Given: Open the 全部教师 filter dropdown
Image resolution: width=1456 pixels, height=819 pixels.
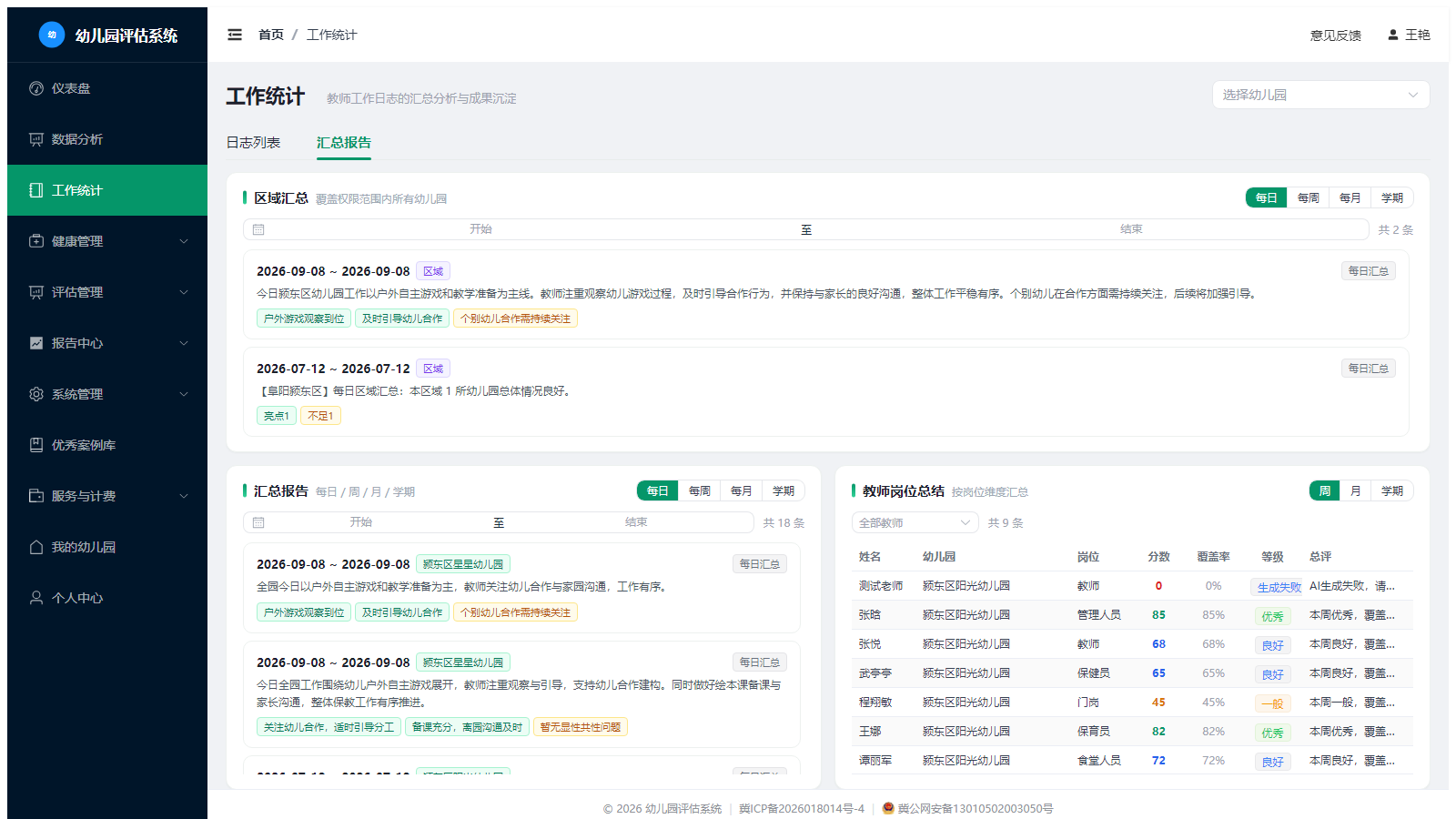Looking at the screenshot, I should (915, 522).
